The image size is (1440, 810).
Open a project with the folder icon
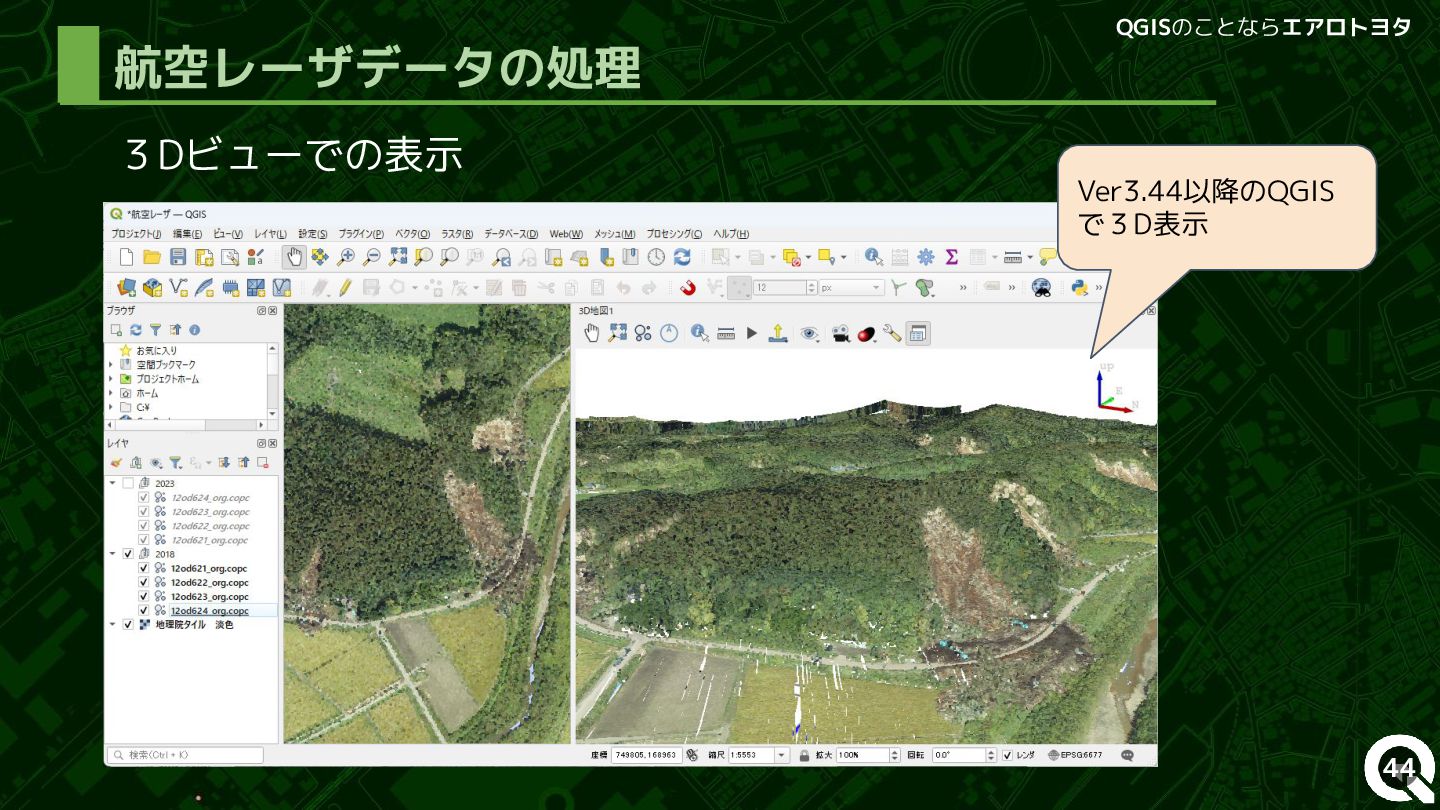tap(152, 257)
